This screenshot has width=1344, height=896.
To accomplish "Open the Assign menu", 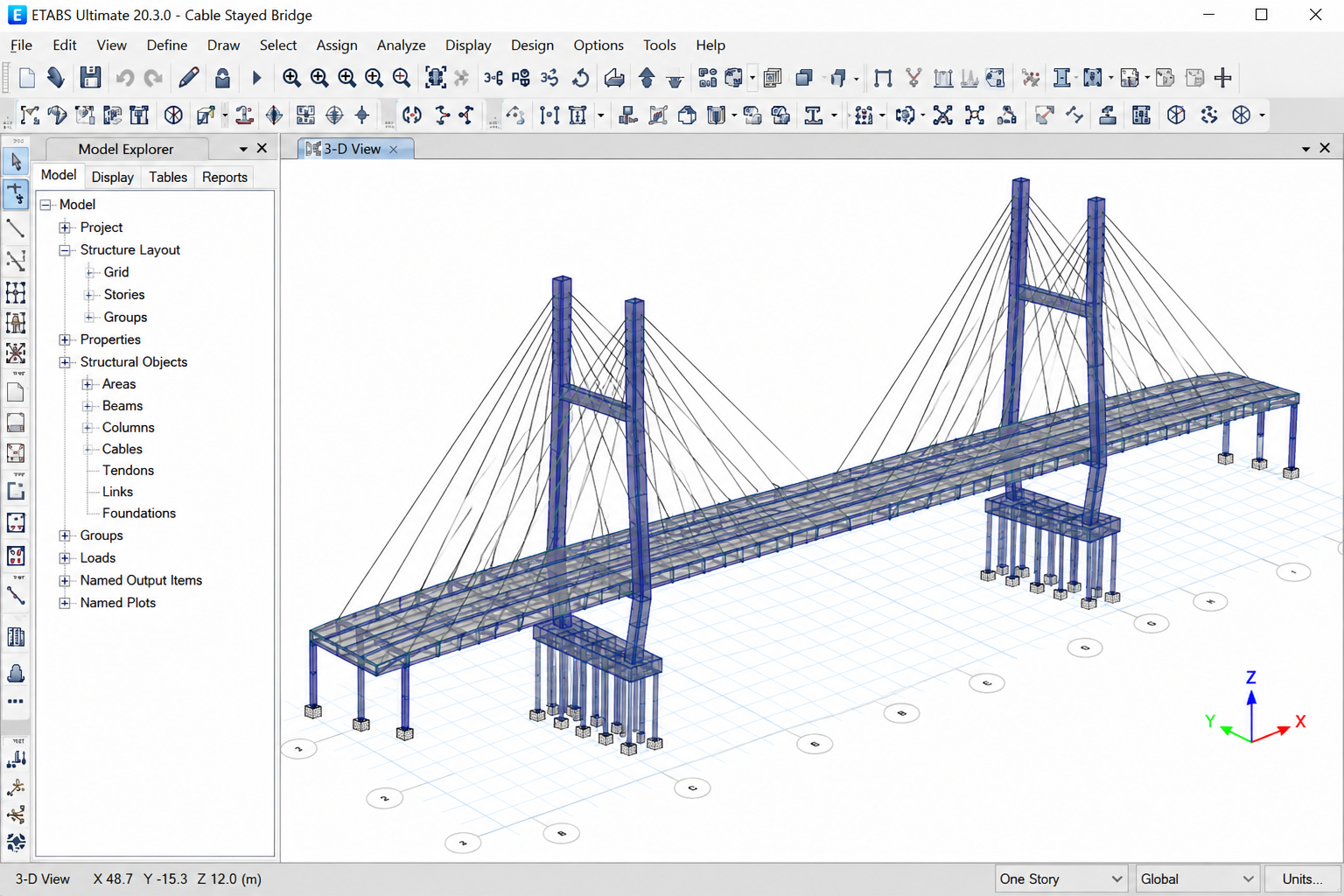I will 337,45.
